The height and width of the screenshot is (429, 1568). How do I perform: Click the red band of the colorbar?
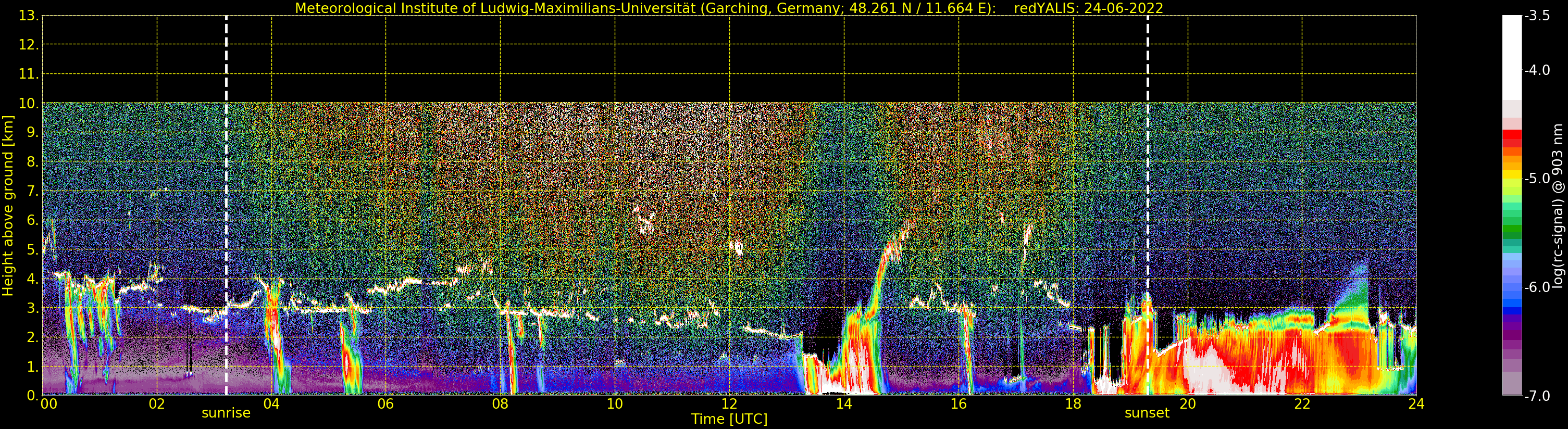click(1512, 138)
